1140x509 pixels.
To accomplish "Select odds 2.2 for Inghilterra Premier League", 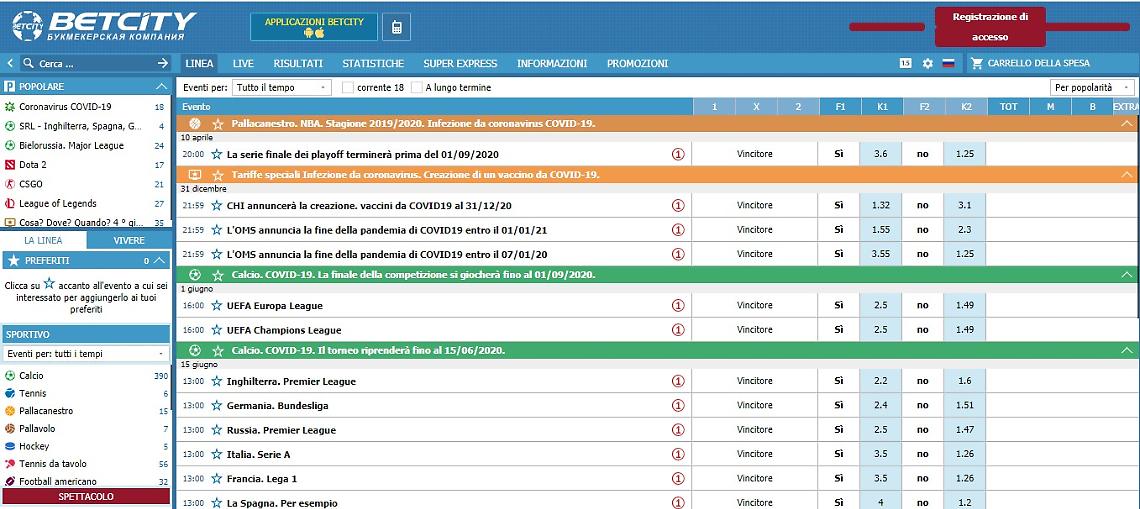I will tap(880, 381).
